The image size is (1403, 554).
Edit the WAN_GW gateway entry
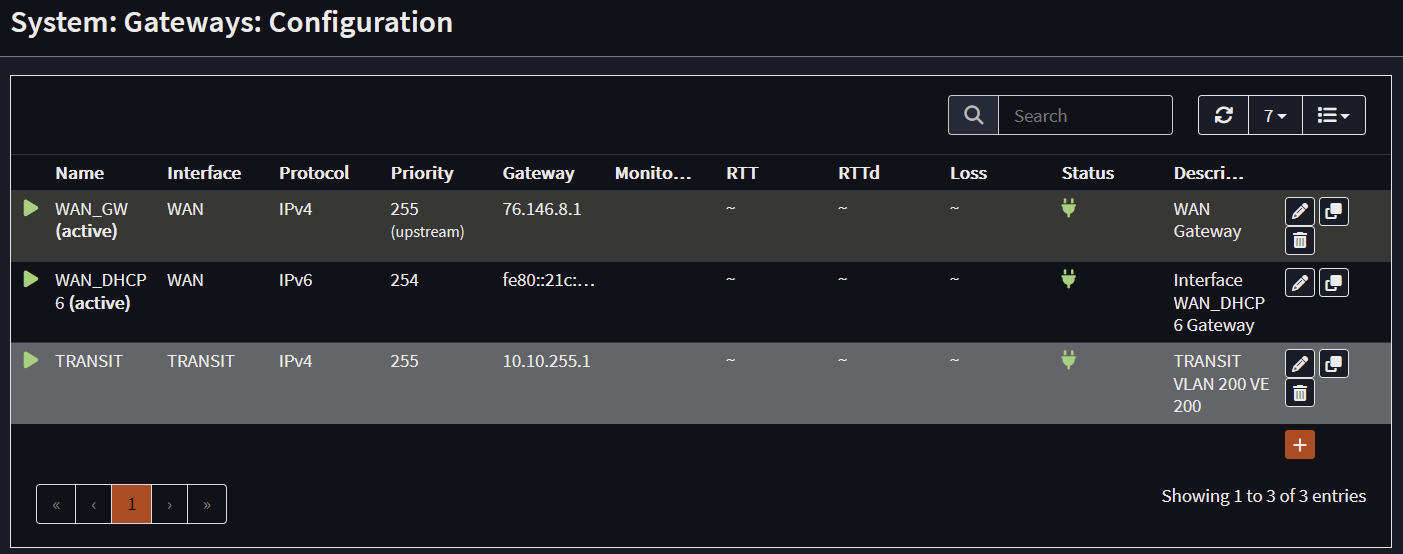click(1299, 211)
